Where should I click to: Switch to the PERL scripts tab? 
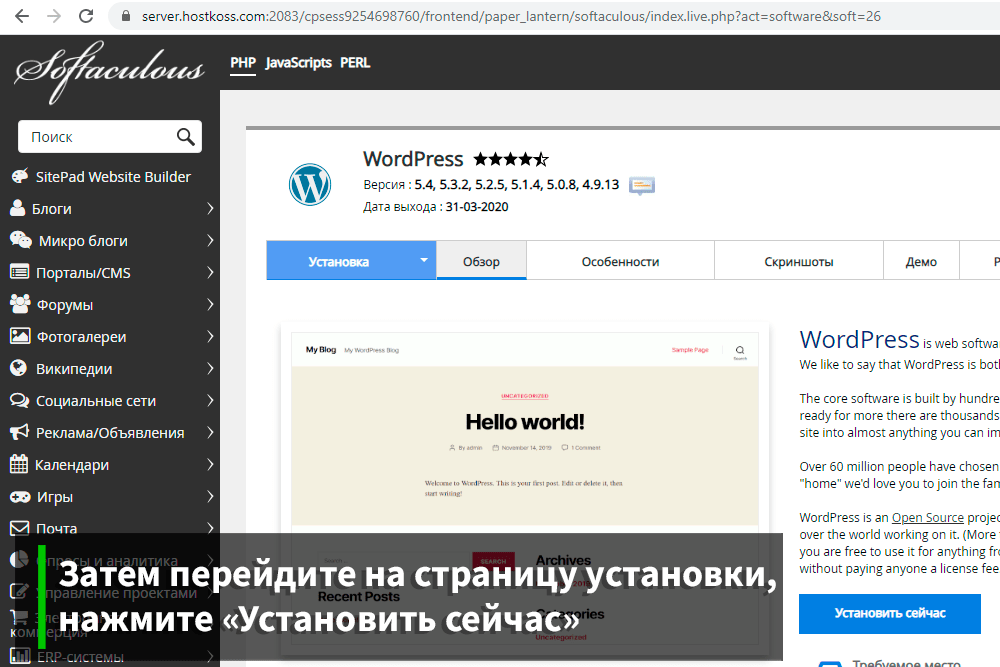coord(355,62)
